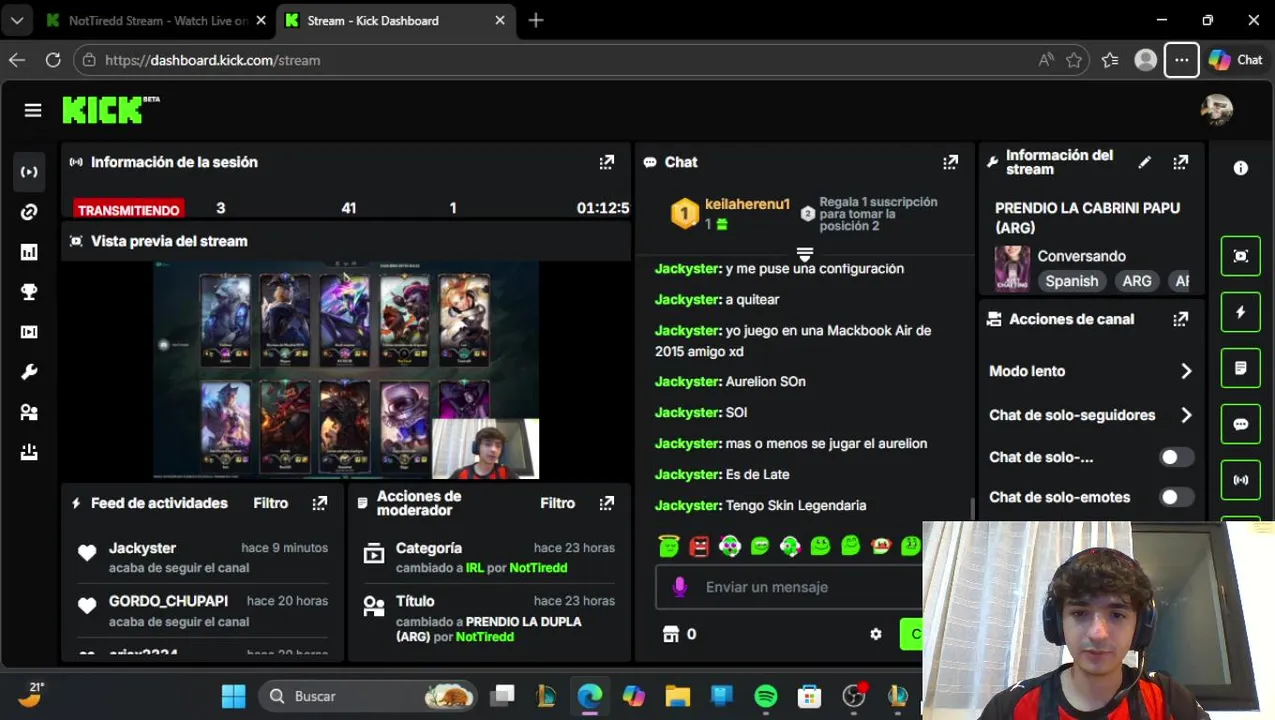Click the keilaherenu1 top gifter name
1275x720 pixels.
click(747, 204)
